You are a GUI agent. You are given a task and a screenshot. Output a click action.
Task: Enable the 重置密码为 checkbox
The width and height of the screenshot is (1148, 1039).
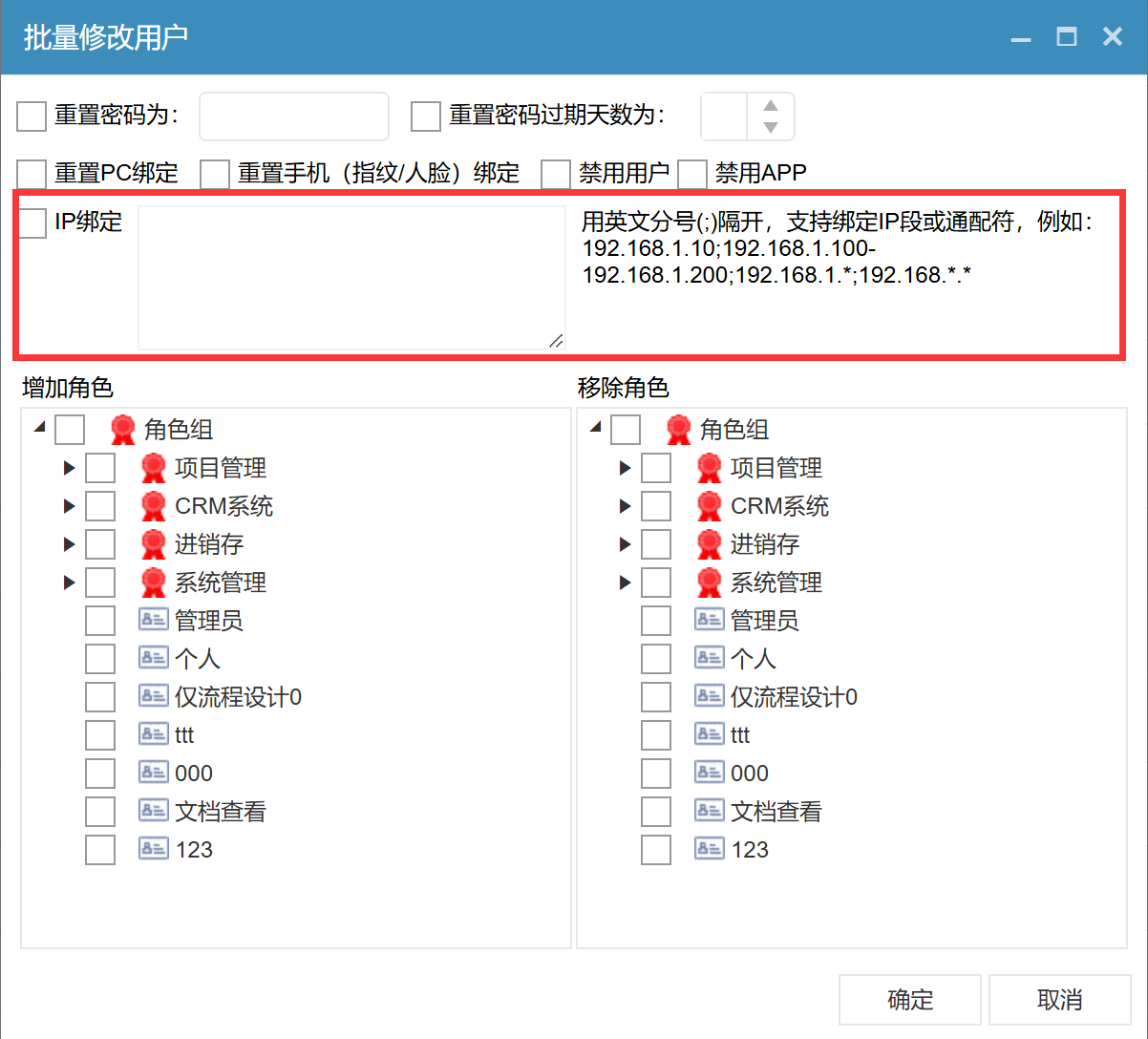(x=32, y=117)
